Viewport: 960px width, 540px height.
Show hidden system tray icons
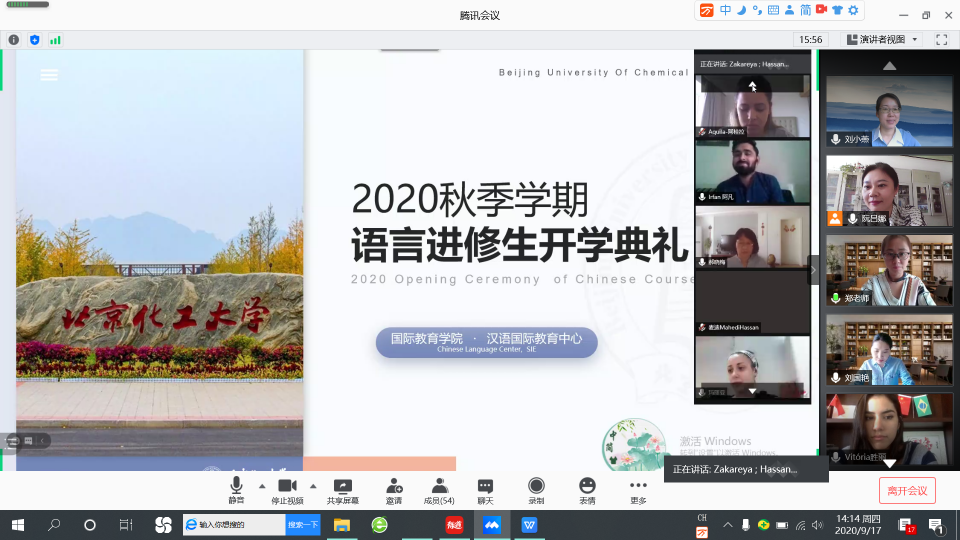(x=727, y=525)
